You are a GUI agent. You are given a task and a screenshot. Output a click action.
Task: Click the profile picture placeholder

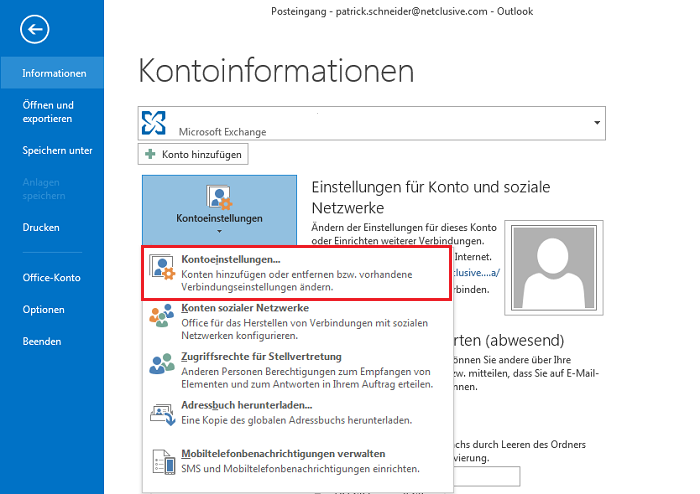pyautogui.click(x=554, y=268)
